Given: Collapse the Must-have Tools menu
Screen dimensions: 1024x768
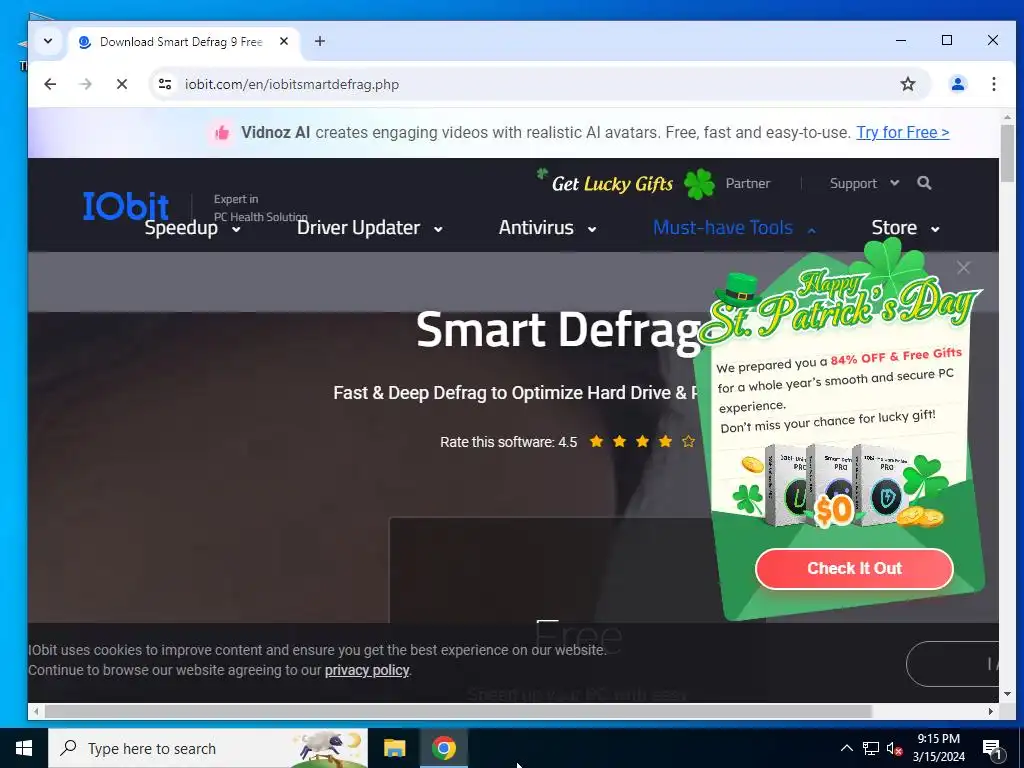Looking at the screenshot, I should click(x=735, y=228).
